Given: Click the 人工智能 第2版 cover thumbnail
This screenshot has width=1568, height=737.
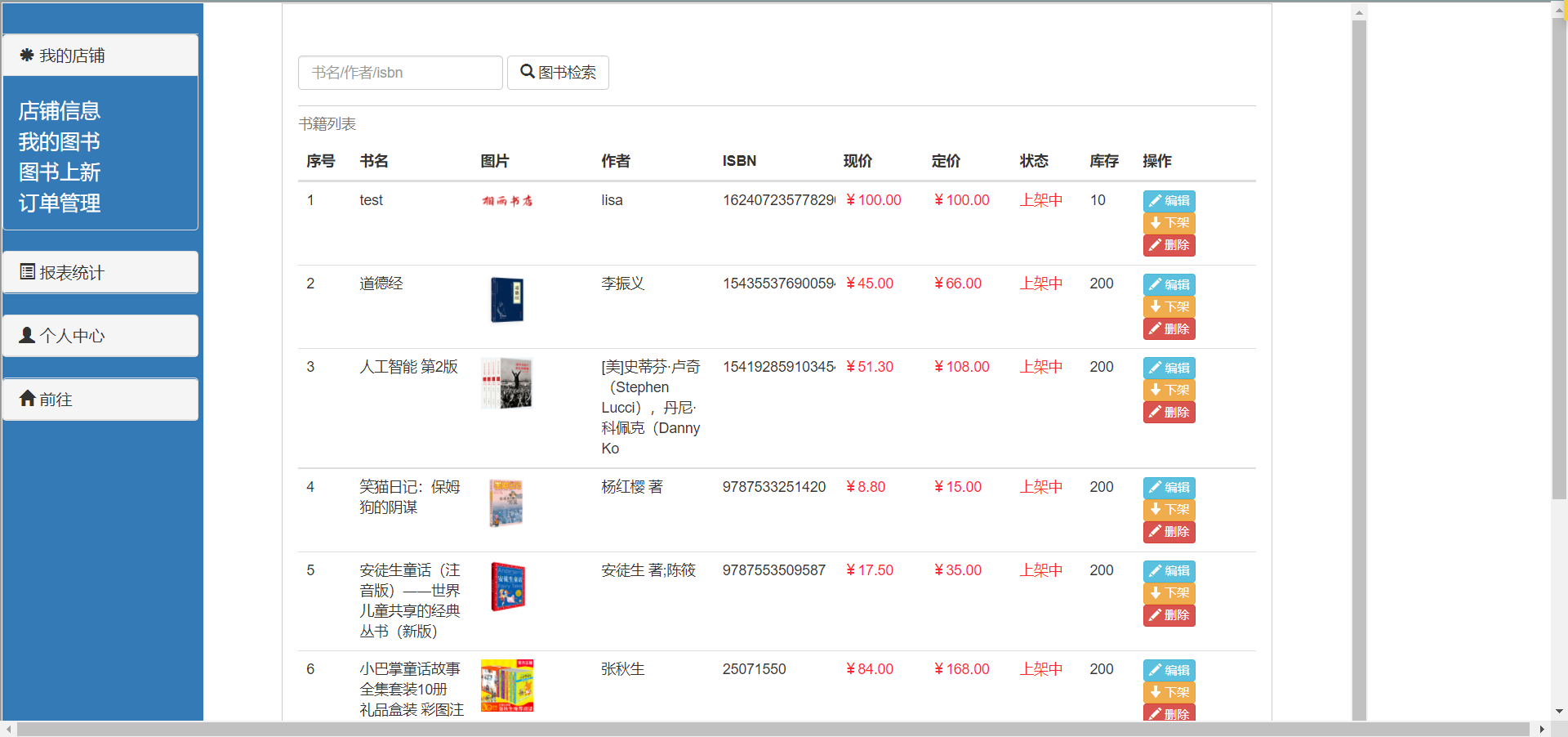Looking at the screenshot, I should pos(507,383).
